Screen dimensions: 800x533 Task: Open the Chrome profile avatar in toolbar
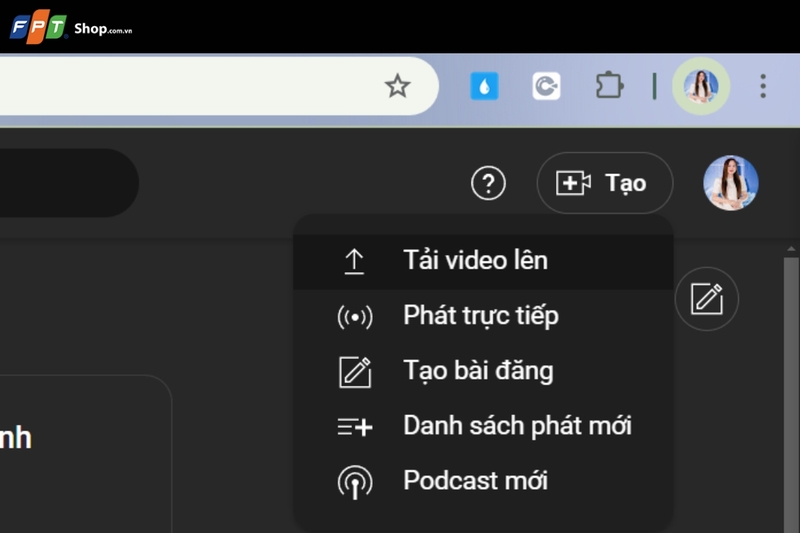coord(701,86)
